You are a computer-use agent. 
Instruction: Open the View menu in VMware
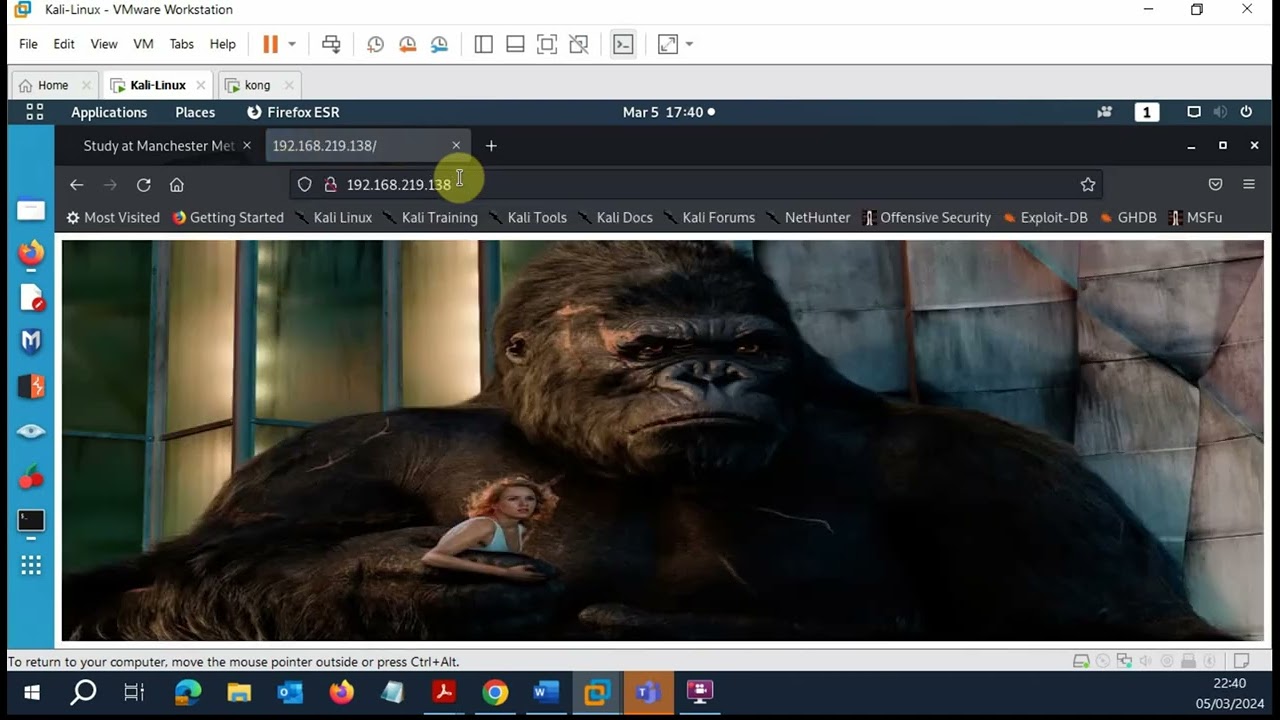(x=104, y=44)
